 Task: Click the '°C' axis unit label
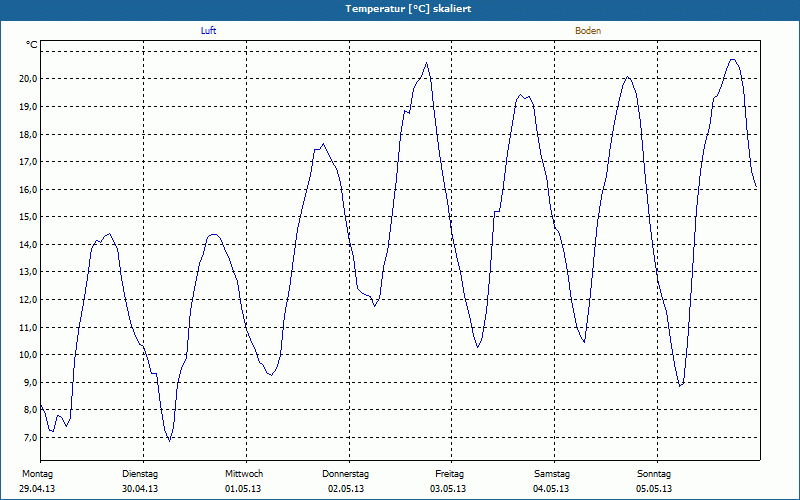click(x=32, y=45)
